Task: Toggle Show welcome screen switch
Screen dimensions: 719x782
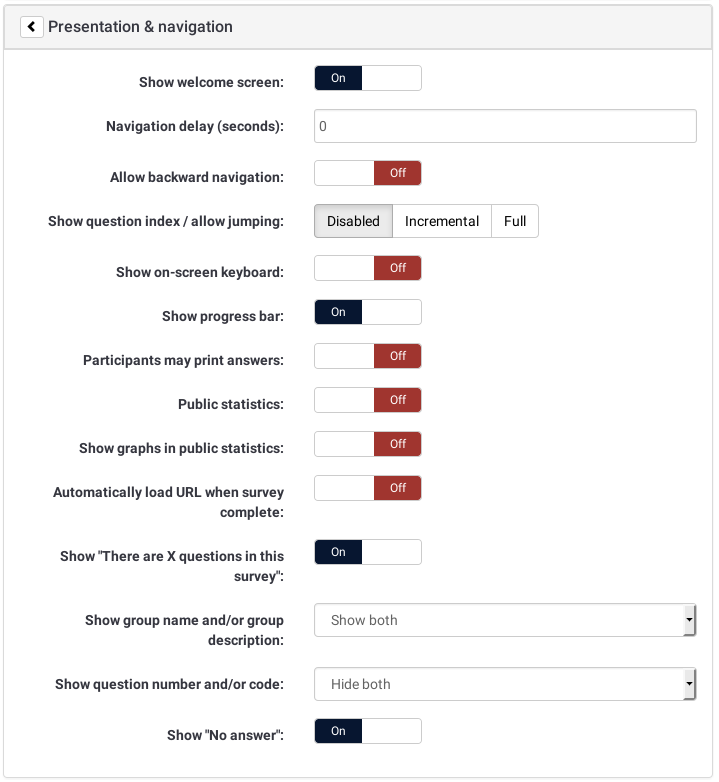Action: point(368,78)
